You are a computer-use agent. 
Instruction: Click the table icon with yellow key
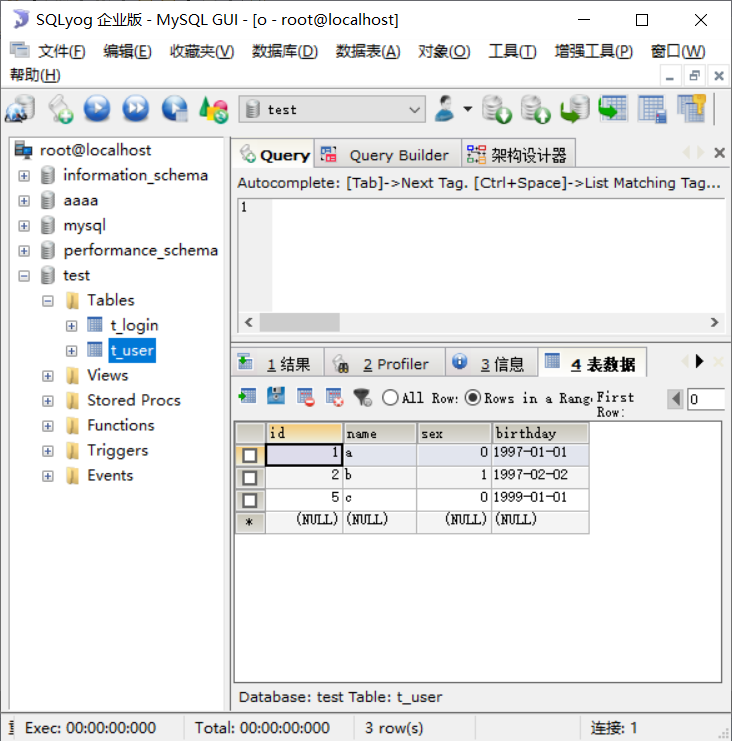[x=691, y=109]
